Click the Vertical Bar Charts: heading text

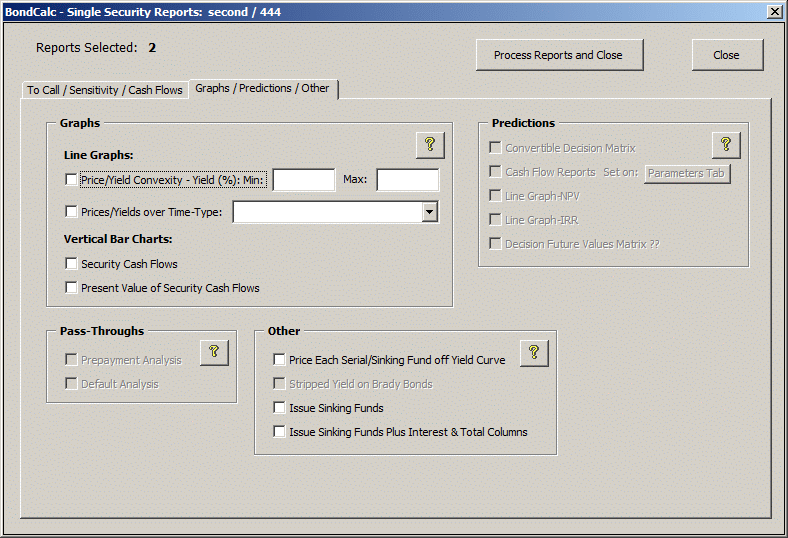118,239
